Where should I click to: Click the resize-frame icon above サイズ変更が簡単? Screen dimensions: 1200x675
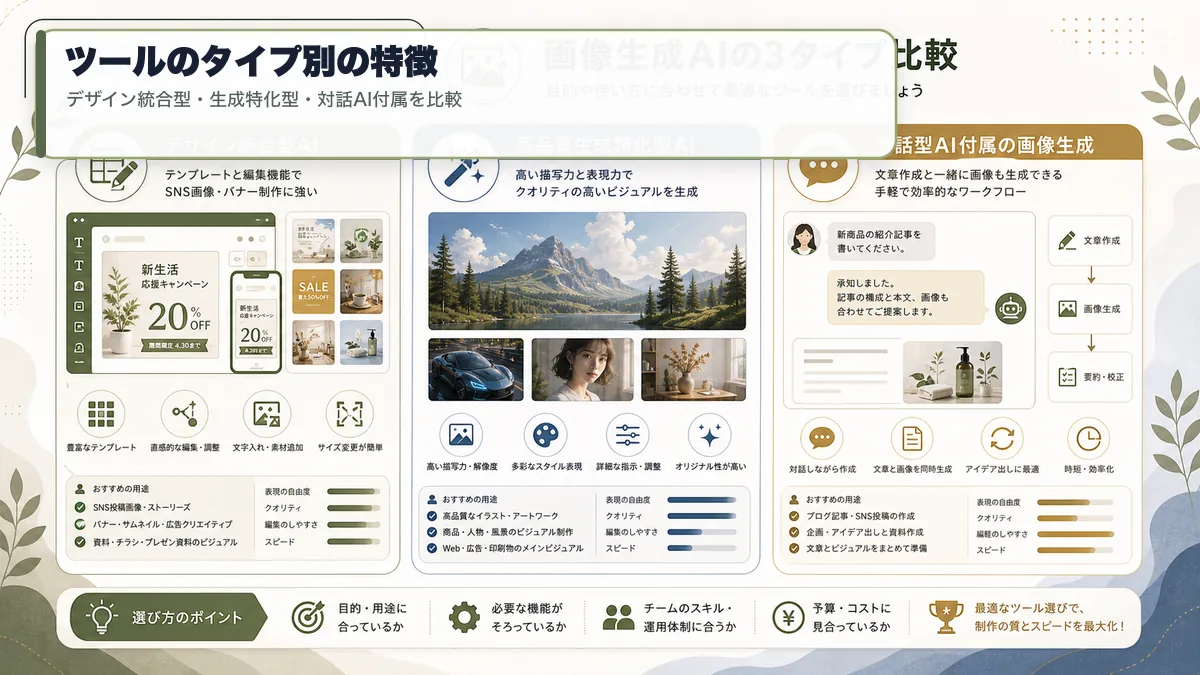349,414
